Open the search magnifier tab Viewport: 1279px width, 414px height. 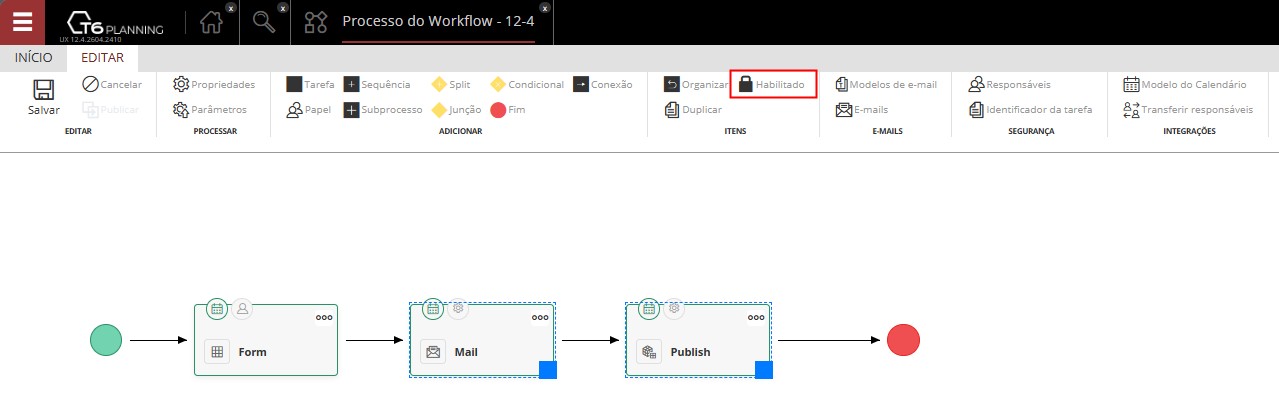[x=264, y=22]
